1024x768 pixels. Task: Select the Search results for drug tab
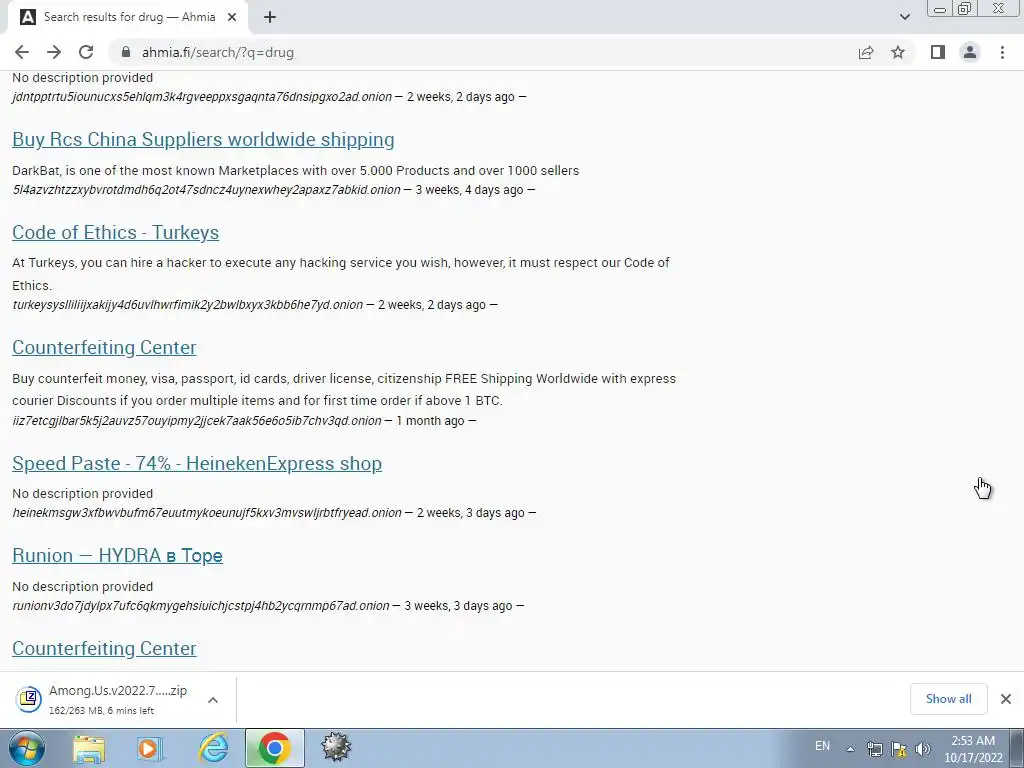(x=128, y=17)
